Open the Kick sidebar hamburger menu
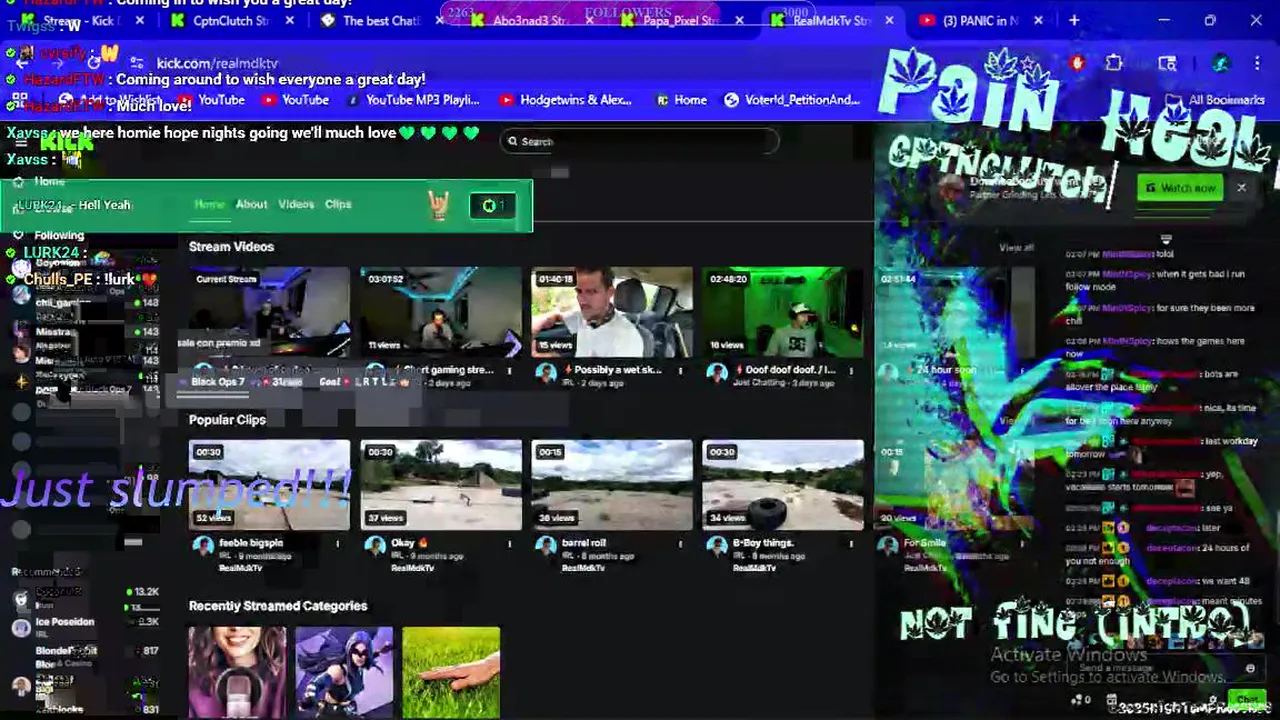Image resolution: width=1280 pixels, height=720 pixels. pyautogui.click(x=20, y=143)
